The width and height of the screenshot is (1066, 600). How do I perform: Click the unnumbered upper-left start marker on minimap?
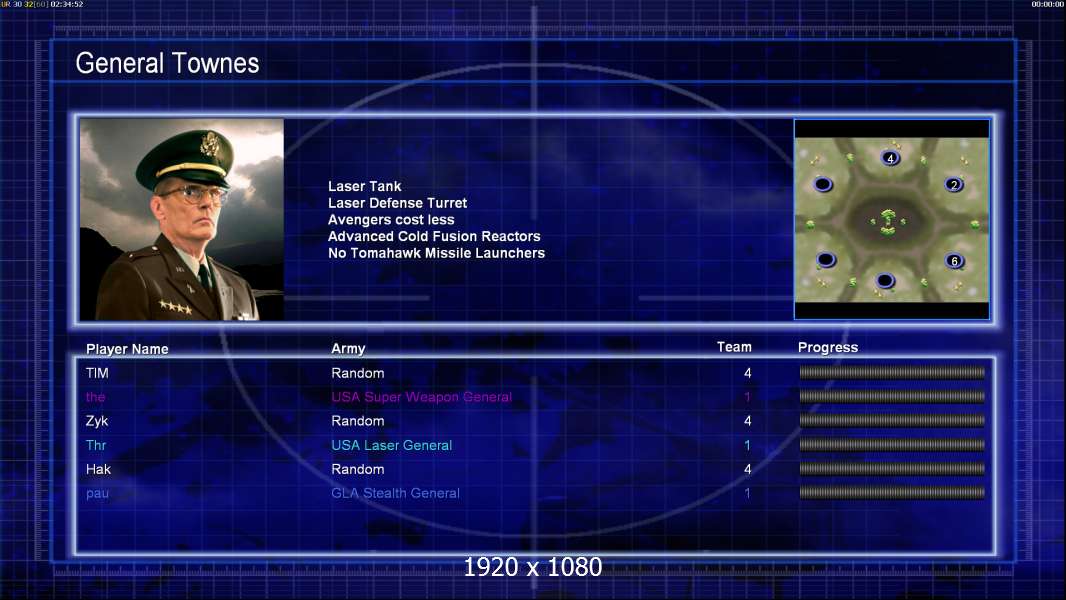click(823, 184)
